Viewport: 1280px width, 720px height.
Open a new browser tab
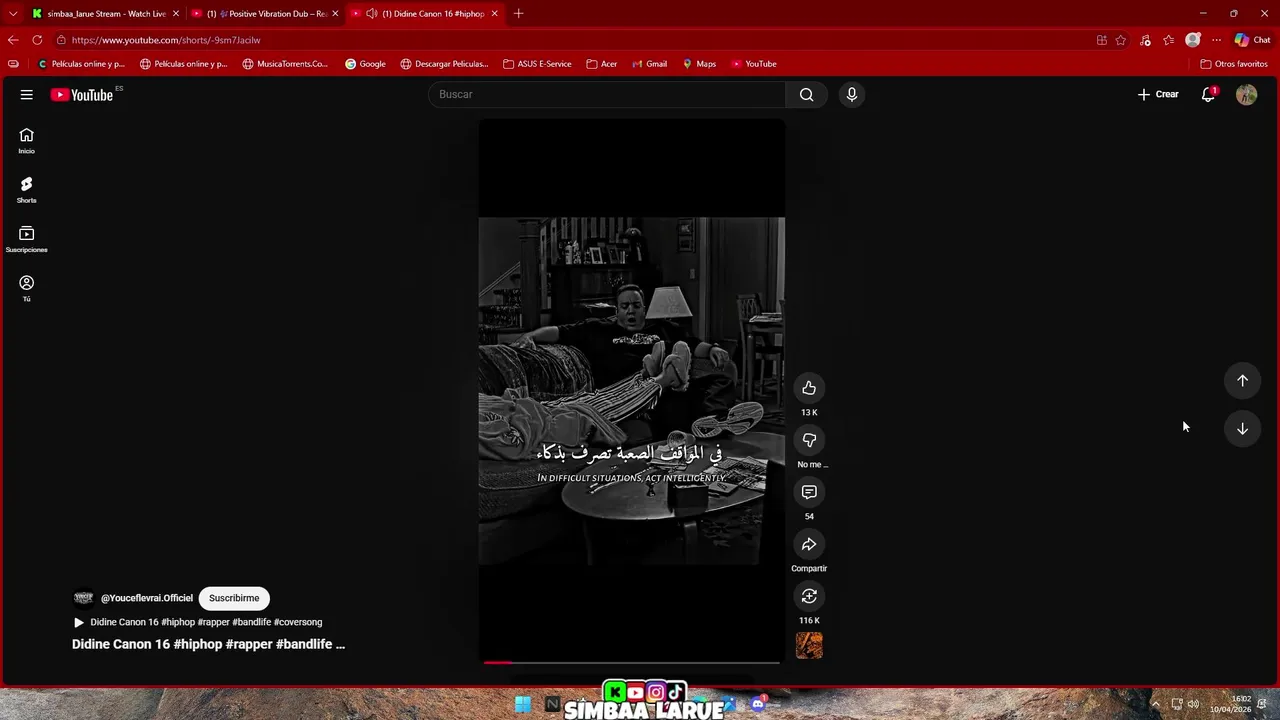point(518,14)
